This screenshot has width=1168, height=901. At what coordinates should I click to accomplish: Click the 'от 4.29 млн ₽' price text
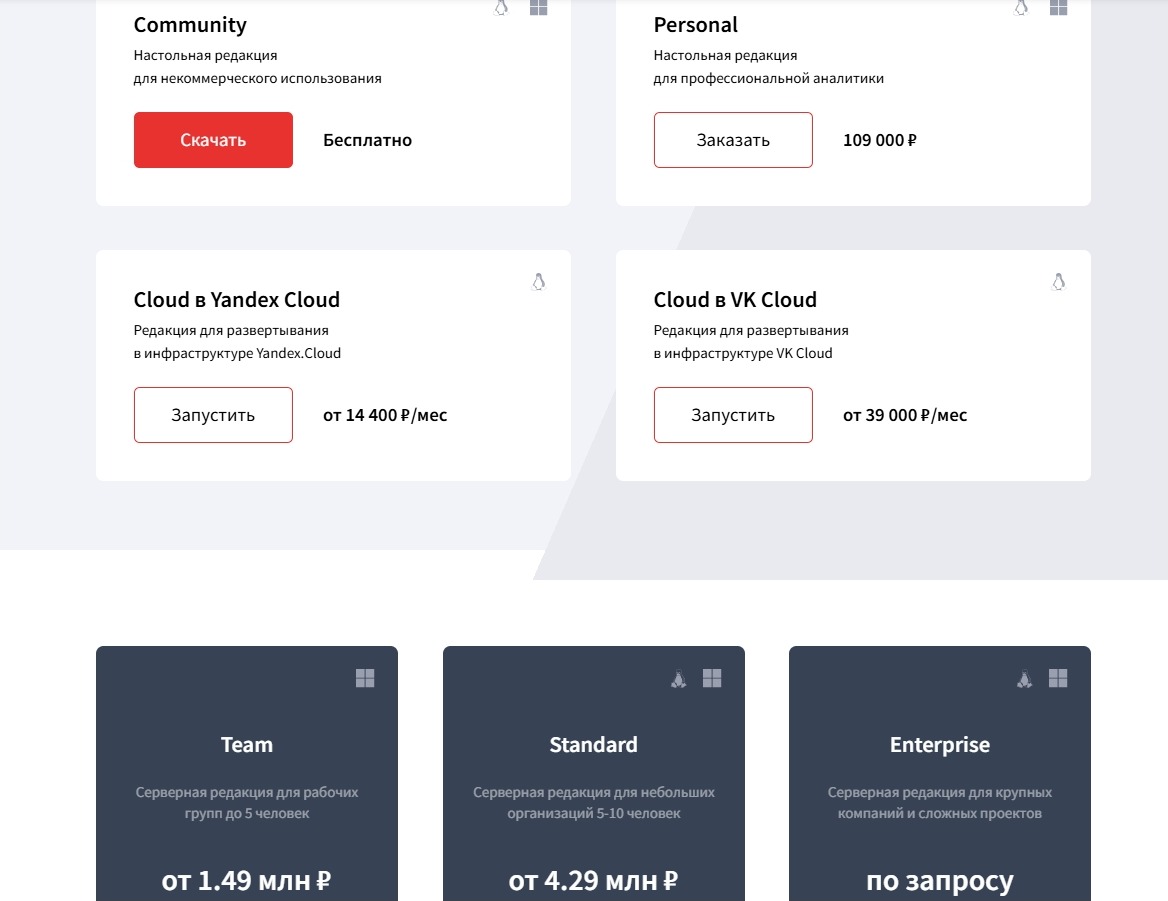coord(593,881)
